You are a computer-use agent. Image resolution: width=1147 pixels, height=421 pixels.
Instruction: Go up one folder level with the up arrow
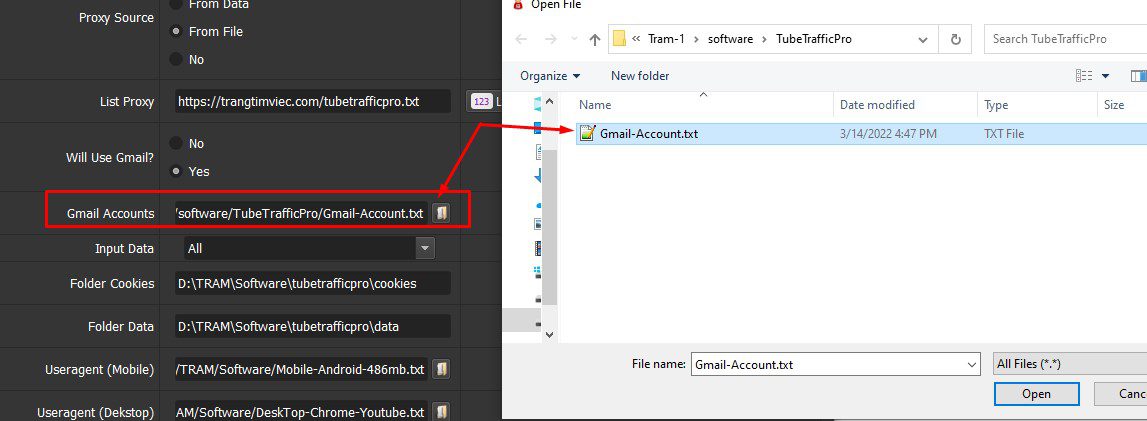pyautogui.click(x=595, y=39)
